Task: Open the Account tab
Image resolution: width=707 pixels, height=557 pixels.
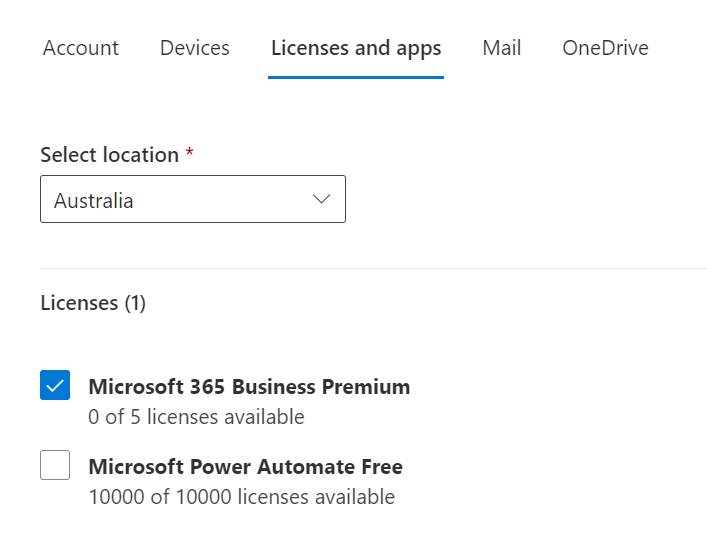Action: point(81,48)
